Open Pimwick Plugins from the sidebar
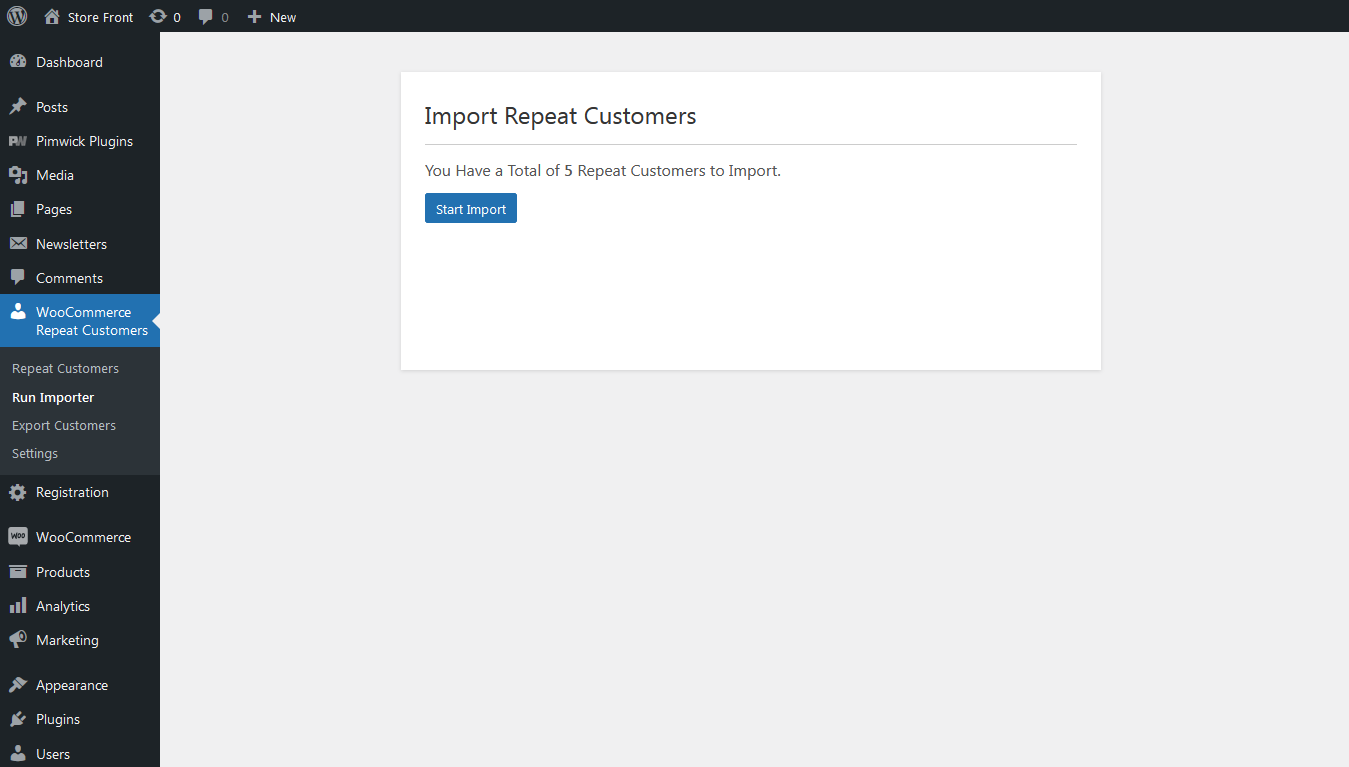 click(84, 140)
